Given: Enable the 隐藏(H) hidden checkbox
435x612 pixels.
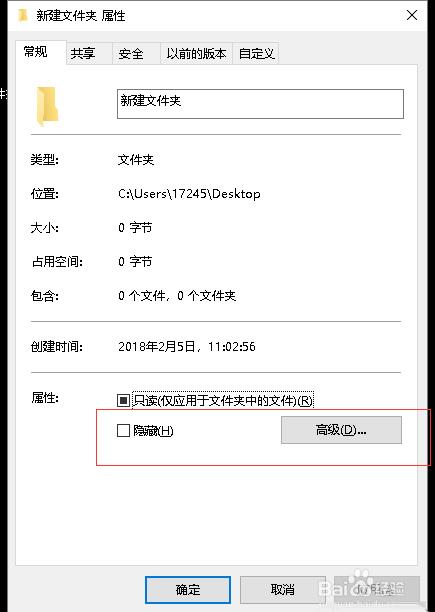Looking at the screenshot, I should tap(123, 431).
